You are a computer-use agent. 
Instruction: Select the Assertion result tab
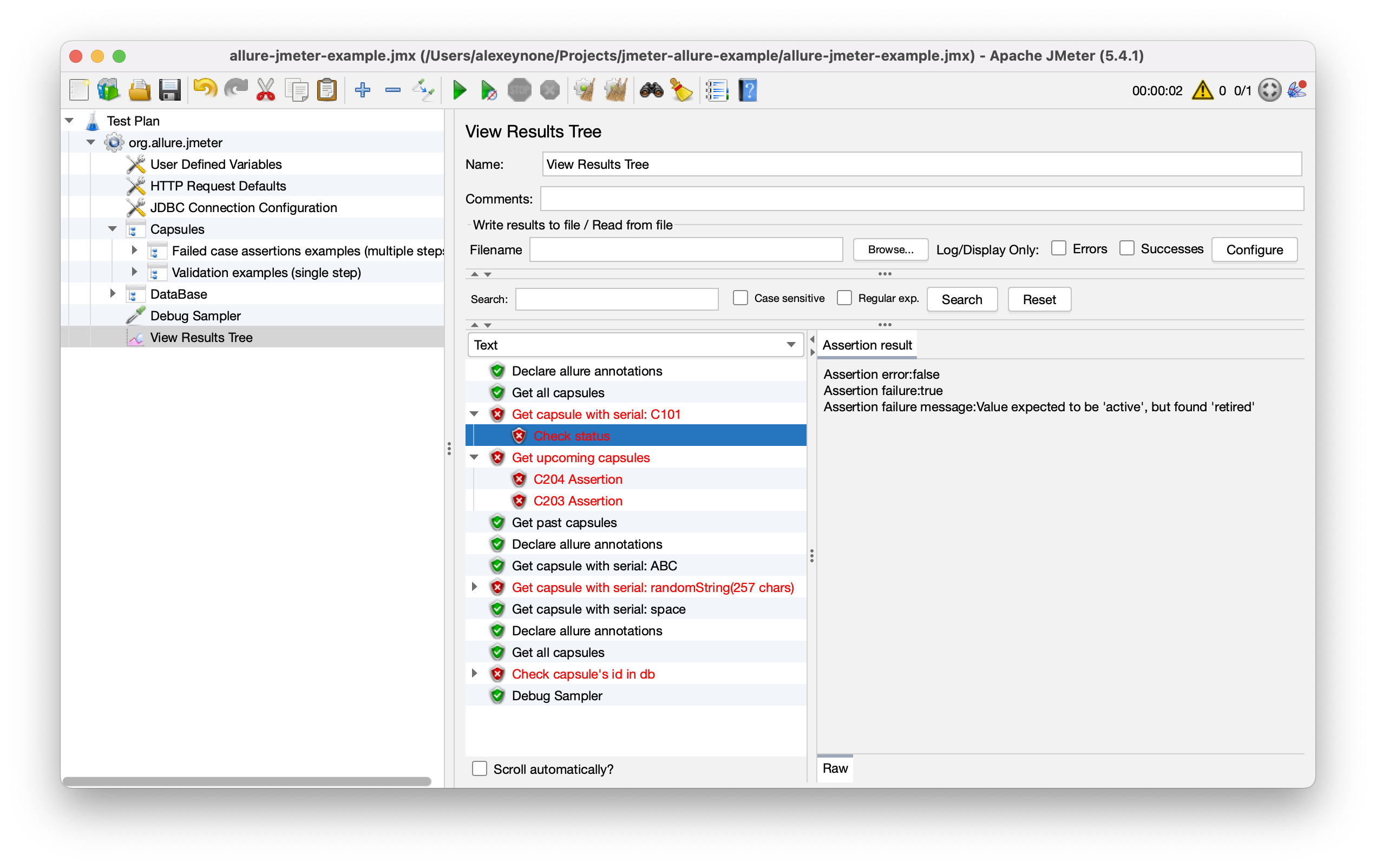tap(866, 345)
